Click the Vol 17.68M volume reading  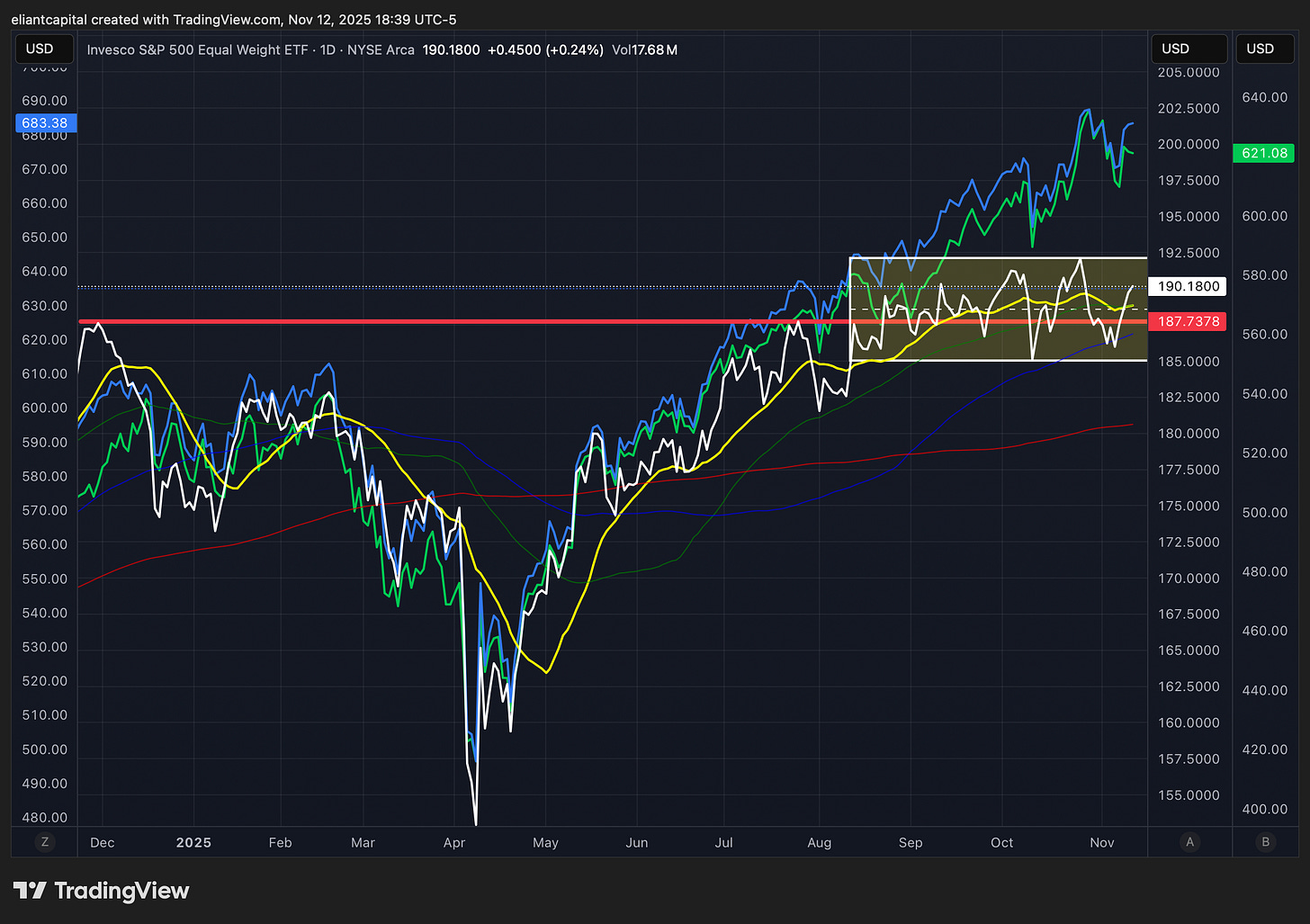pos(644,50)
